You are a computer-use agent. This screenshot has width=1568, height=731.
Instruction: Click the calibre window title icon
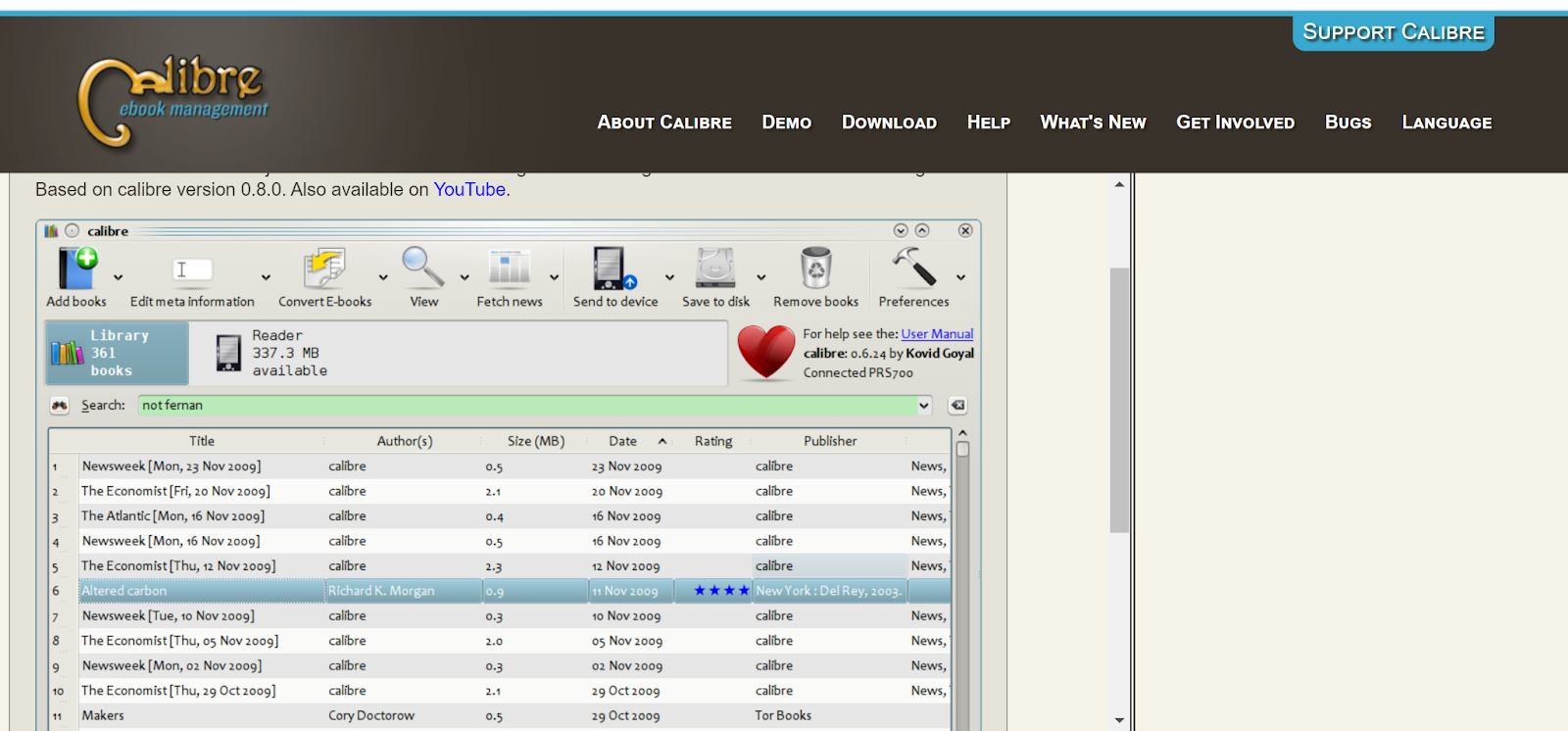pyautogui.click(x=51, y=231)
